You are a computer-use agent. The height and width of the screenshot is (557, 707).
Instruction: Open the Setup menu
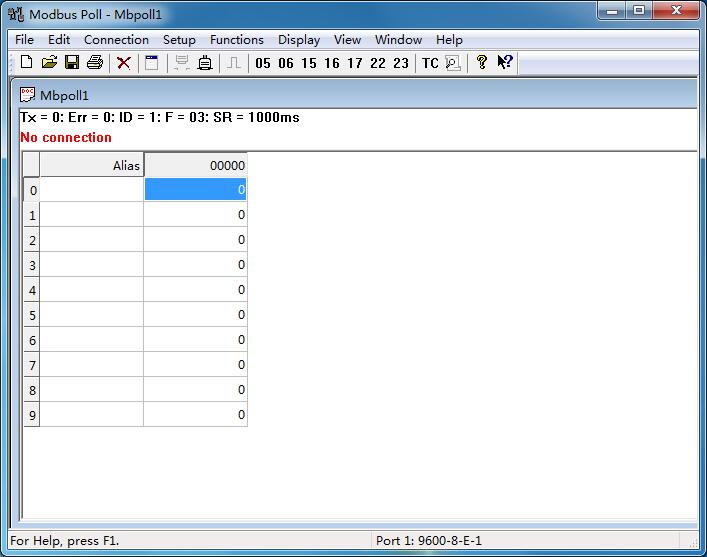pyautogui.click(x=179, y=40)
